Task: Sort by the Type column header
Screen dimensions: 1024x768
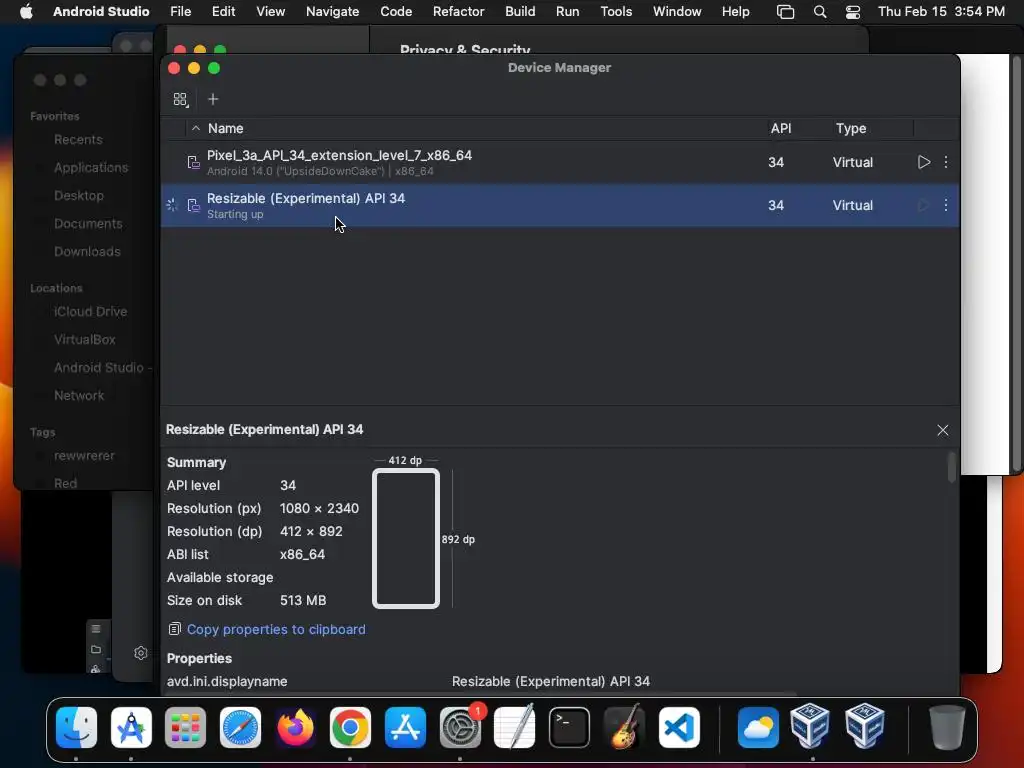Action: pyautogui.click(x=850, y=129)
